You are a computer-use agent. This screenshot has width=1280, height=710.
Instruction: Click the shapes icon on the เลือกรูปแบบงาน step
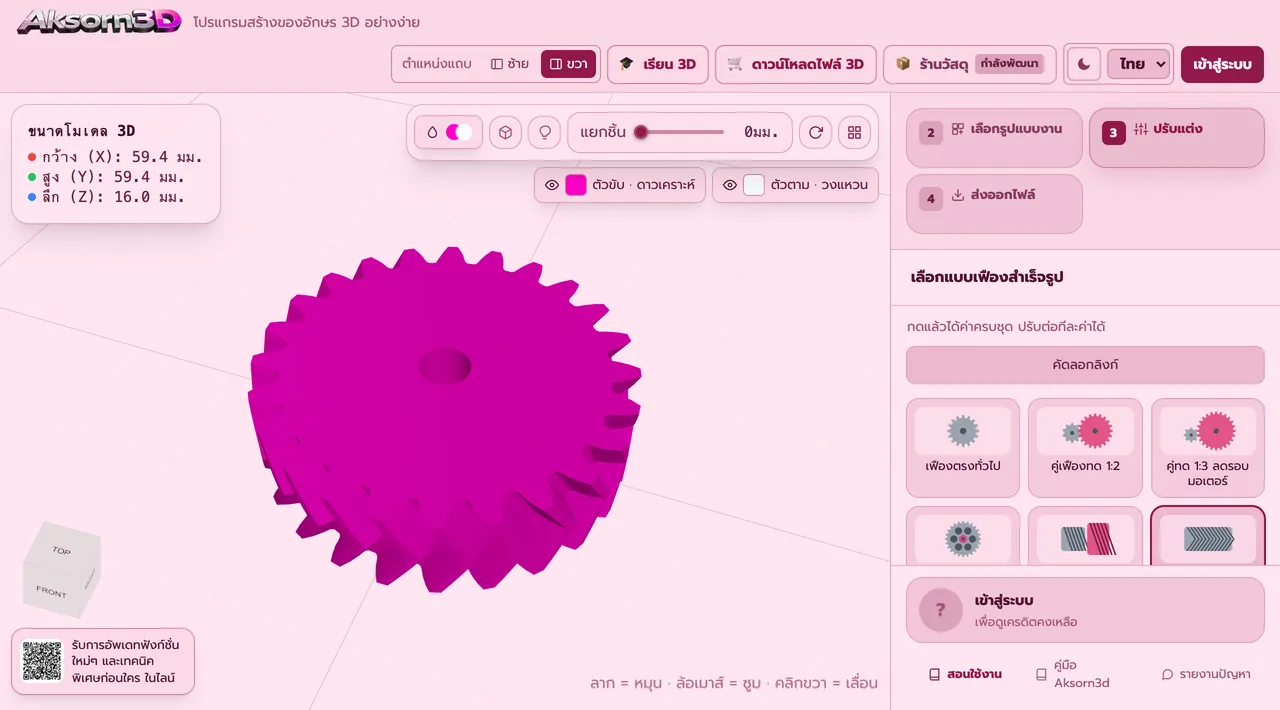(958, 129)
